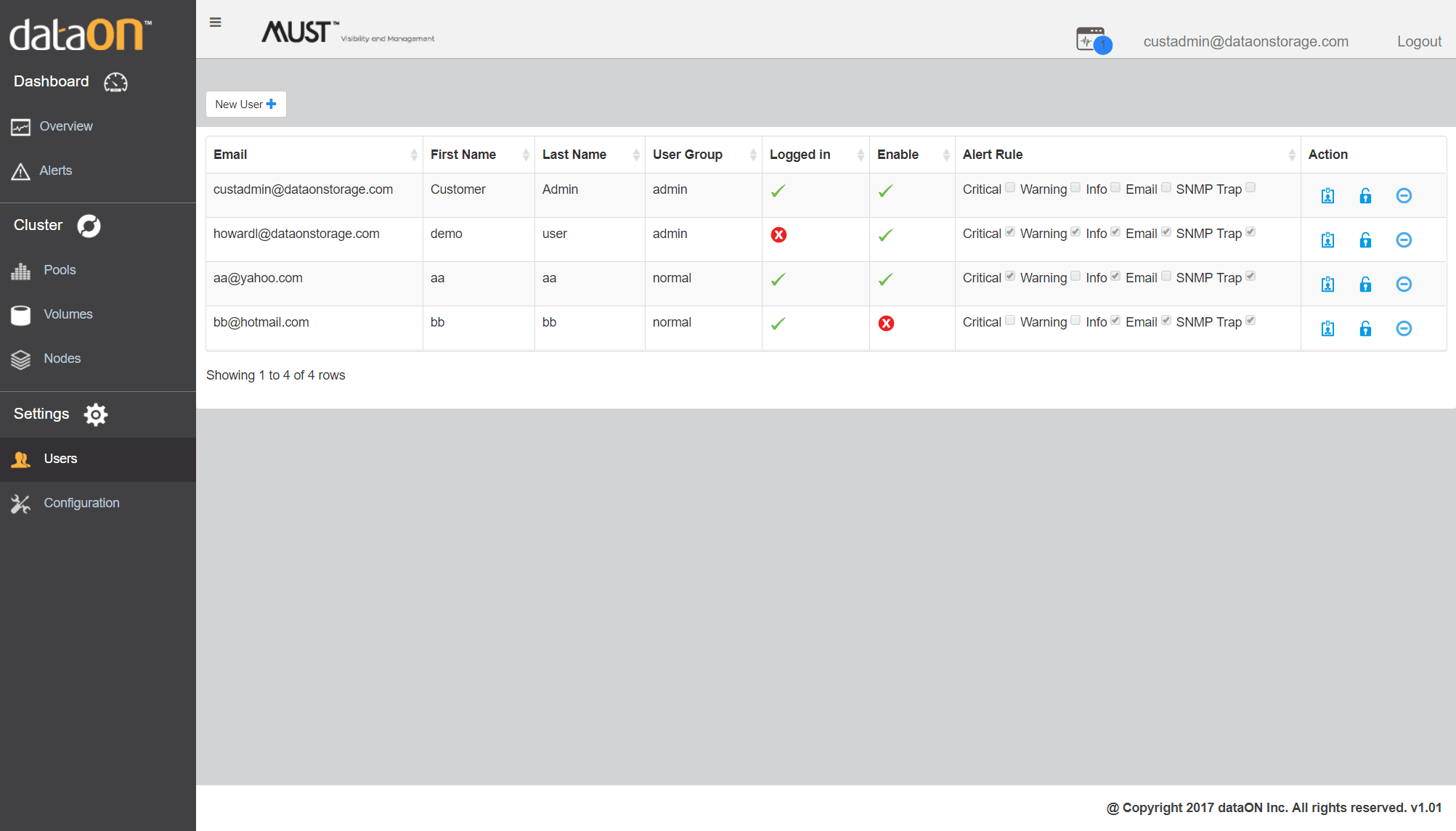This screenshot has width=1456, height=831.
Task: Click the Settings gear icon
Action: (96, 414)
